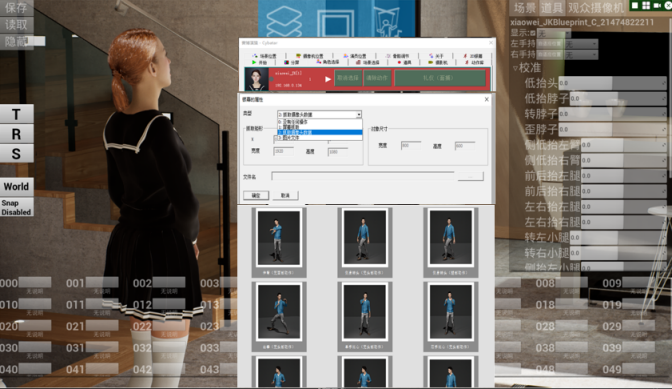Click the character avatar portrait
672x389 pixels.
pyautogui.click(x=256, y=79)
